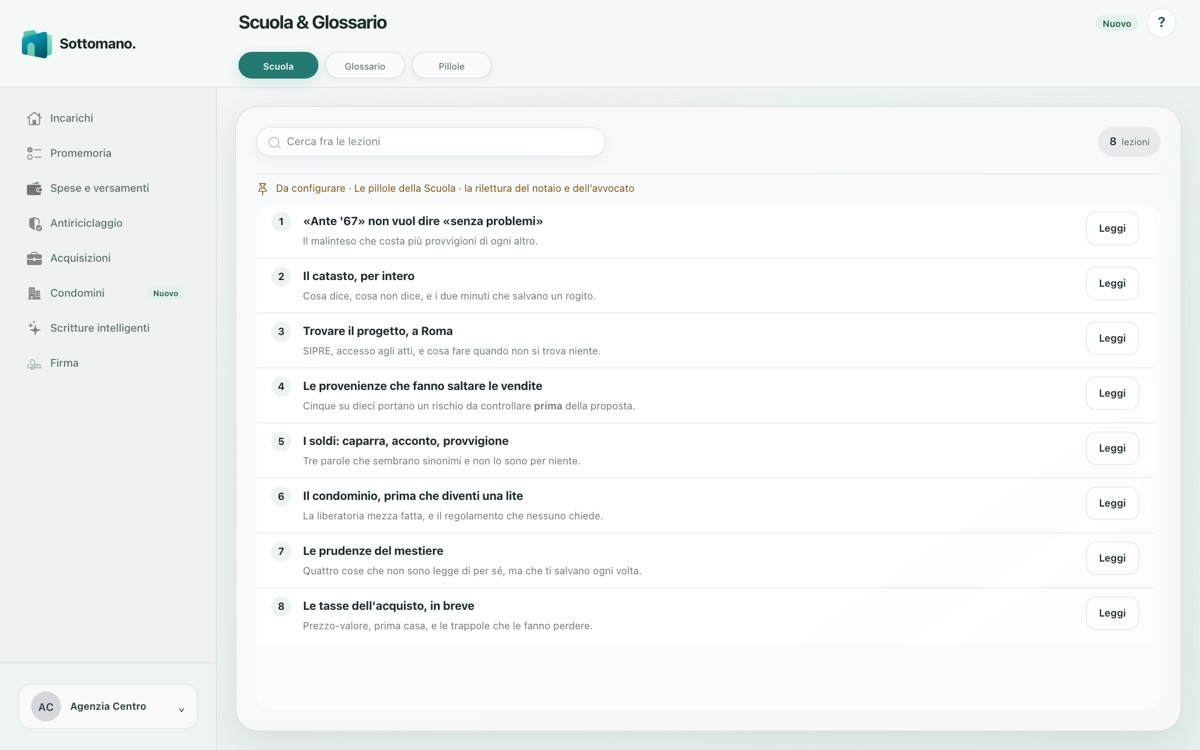Click Leggi for Trovare il progetto, a Roma
The height and width of the screenshot is (750, 1200).
point(1112,338)
